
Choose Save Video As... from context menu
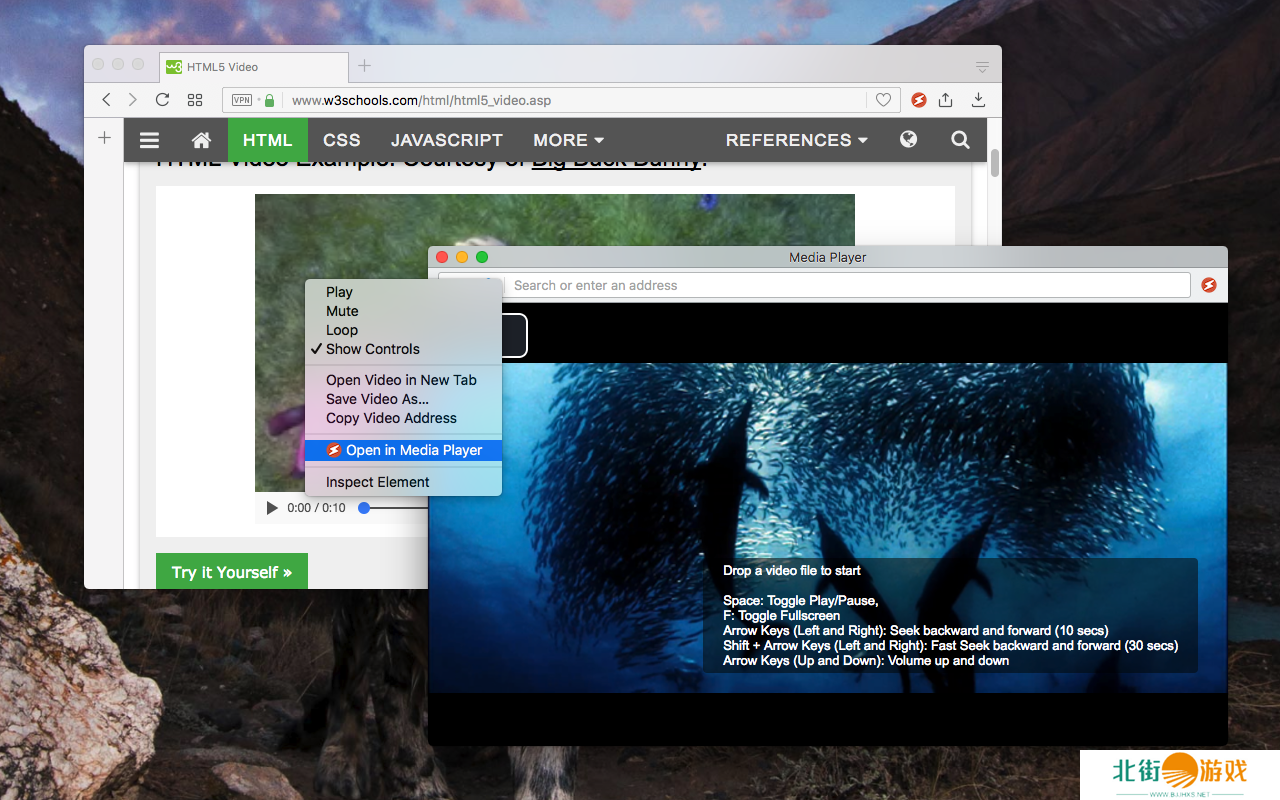point(377,399)
